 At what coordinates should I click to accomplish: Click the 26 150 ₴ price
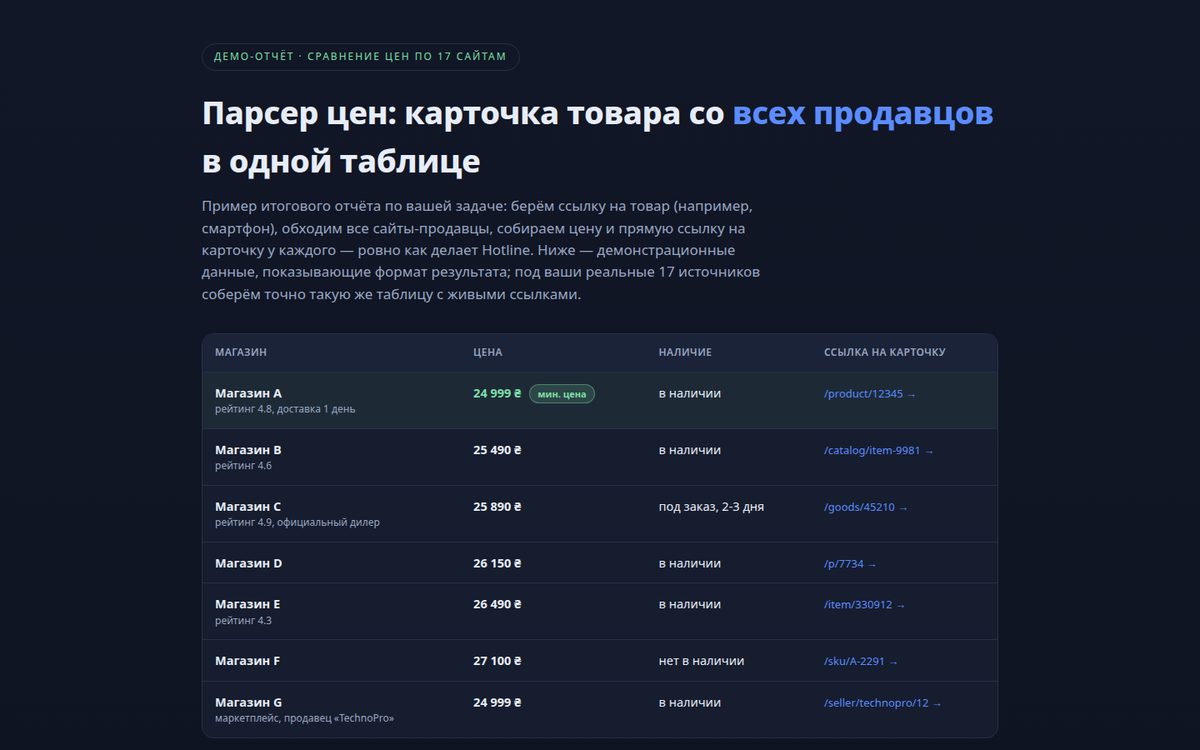(497, 563)
